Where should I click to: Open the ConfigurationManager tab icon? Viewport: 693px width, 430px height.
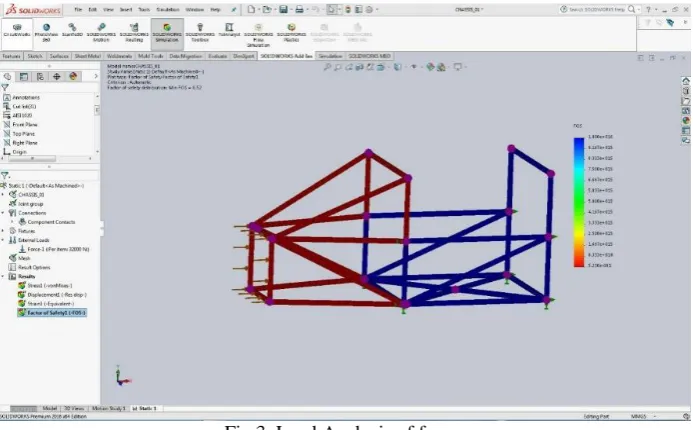[x=40, y=76]
